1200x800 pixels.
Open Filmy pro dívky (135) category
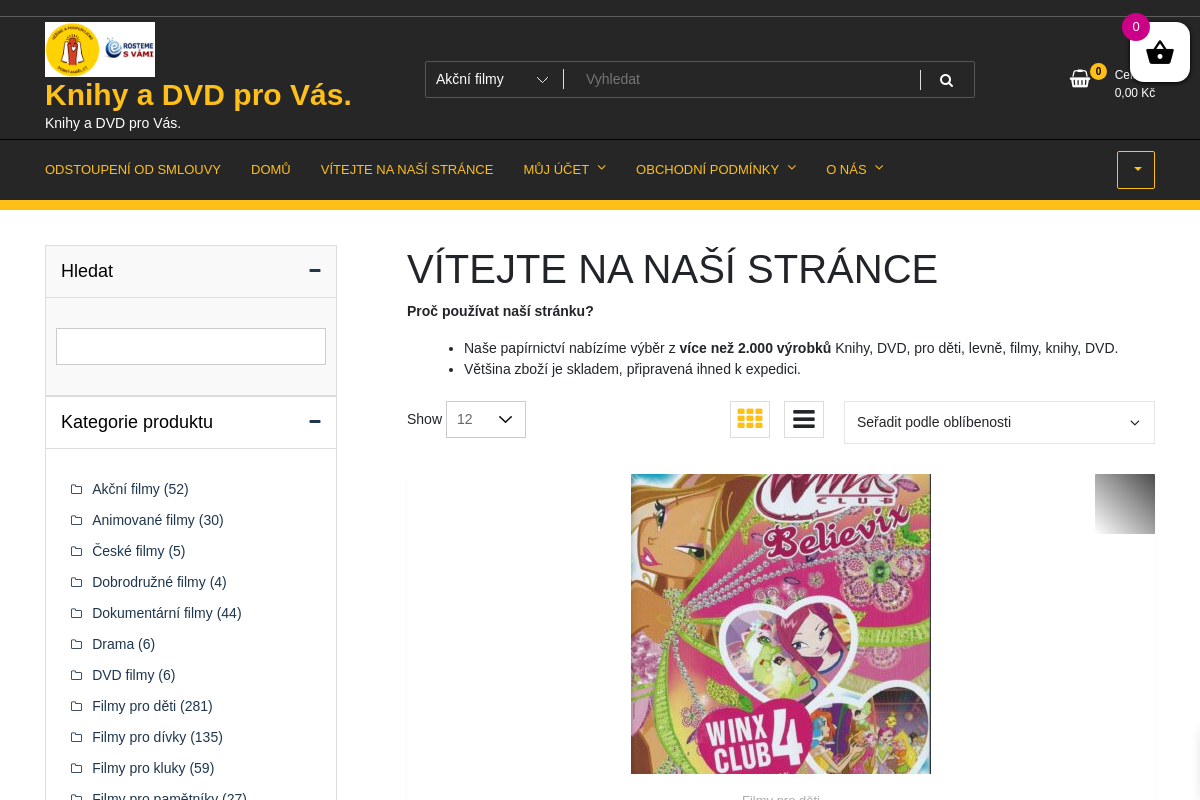157,737
